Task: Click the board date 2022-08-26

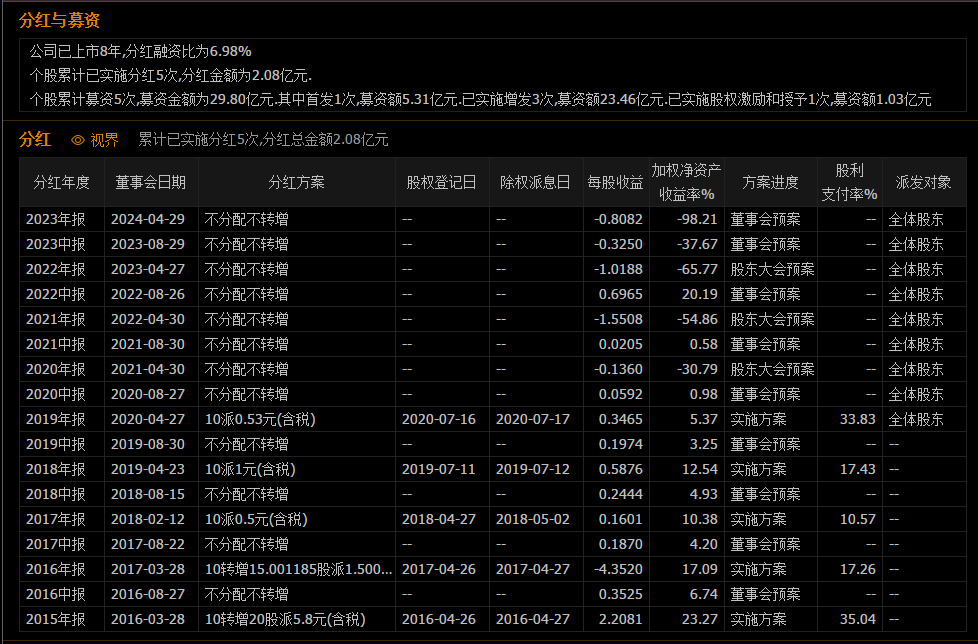Action: (x=148, y=294)
